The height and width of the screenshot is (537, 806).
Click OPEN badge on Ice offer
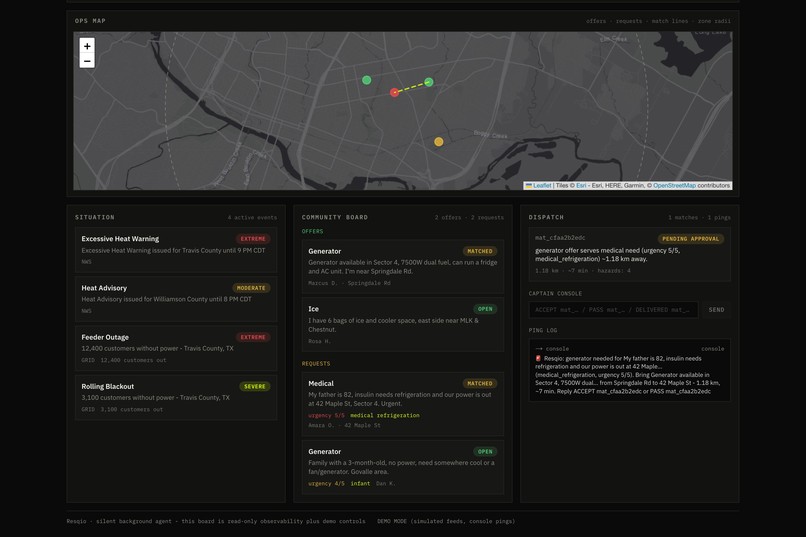(x=485, y=309)
